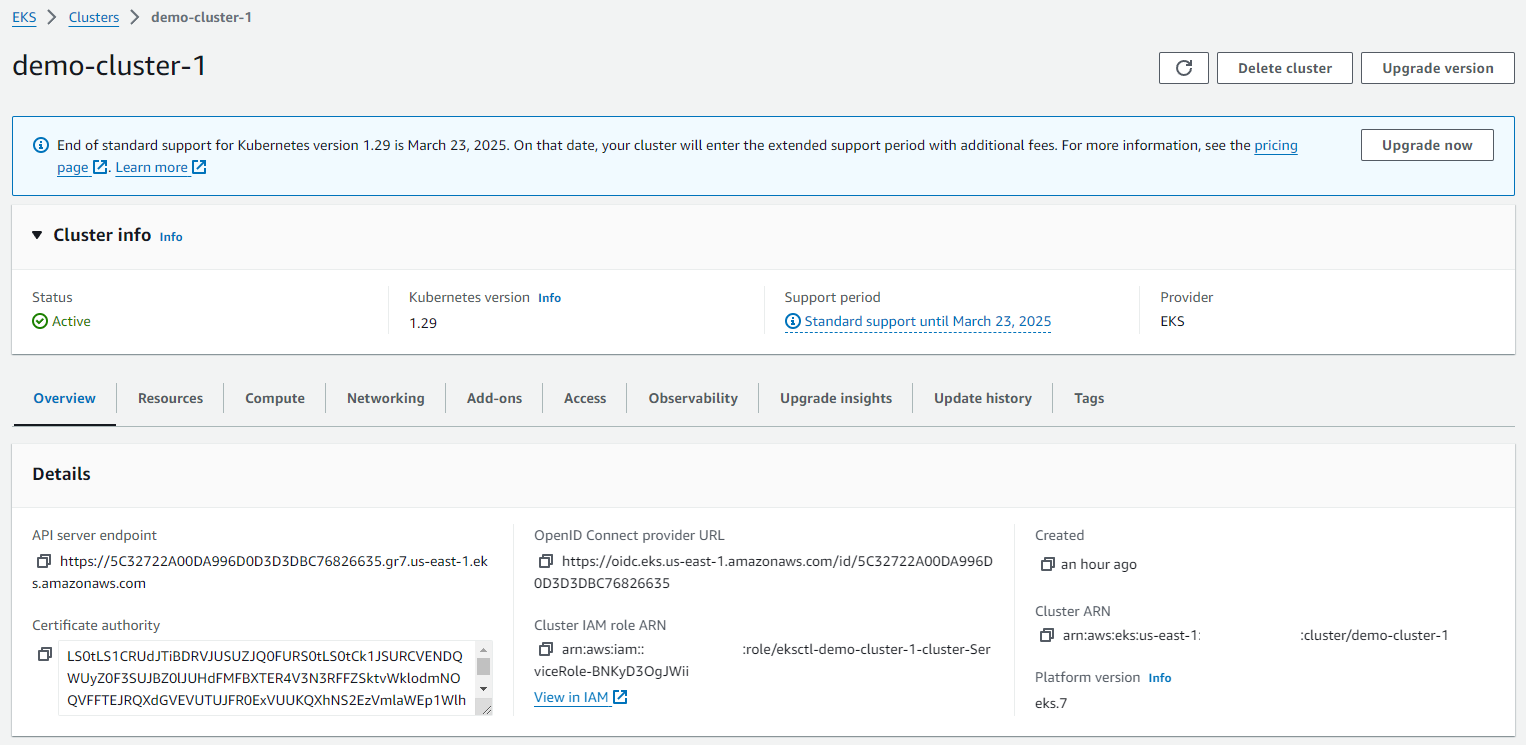Click the info icon in the support banner
The width and height of the screenshot is (1526, 745).
pos(41,145)
